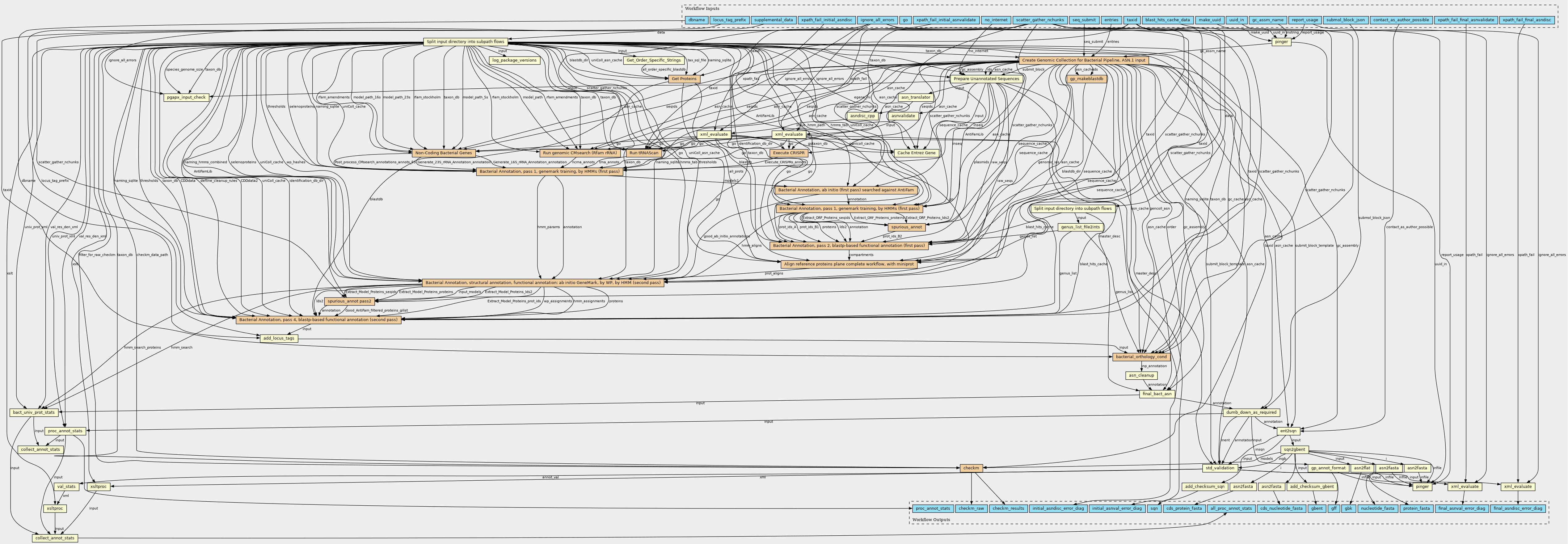Click the xpath_fail_initial_asndisc input node
The image size is (1568, 544).
click(826, 20)
